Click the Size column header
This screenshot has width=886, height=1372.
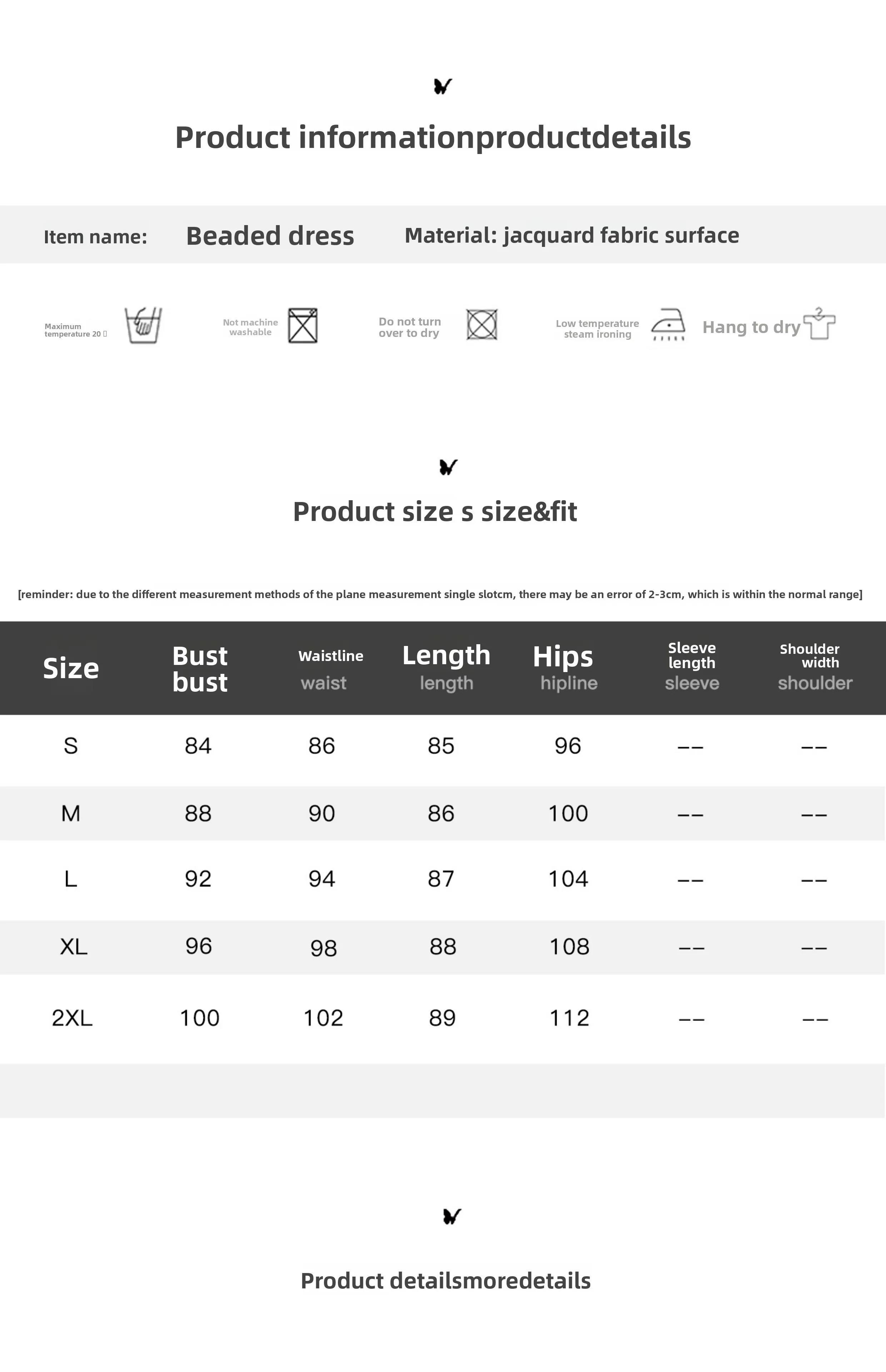(x=71, y=668)
